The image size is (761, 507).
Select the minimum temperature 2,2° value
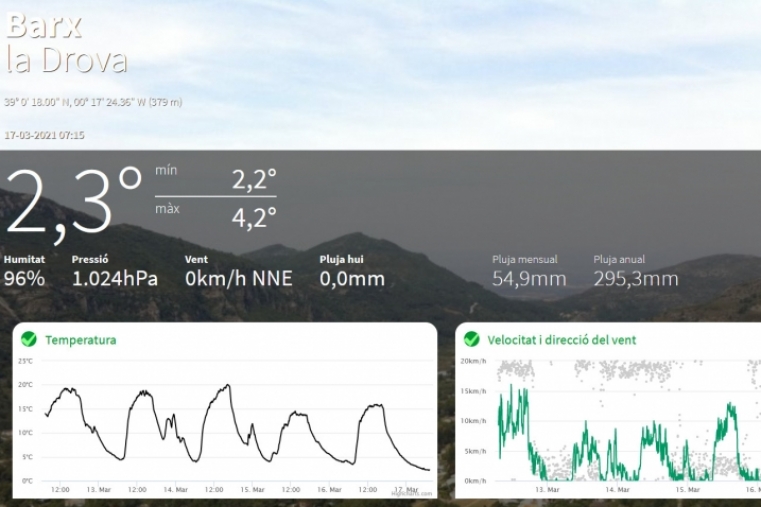pos(254,179)
